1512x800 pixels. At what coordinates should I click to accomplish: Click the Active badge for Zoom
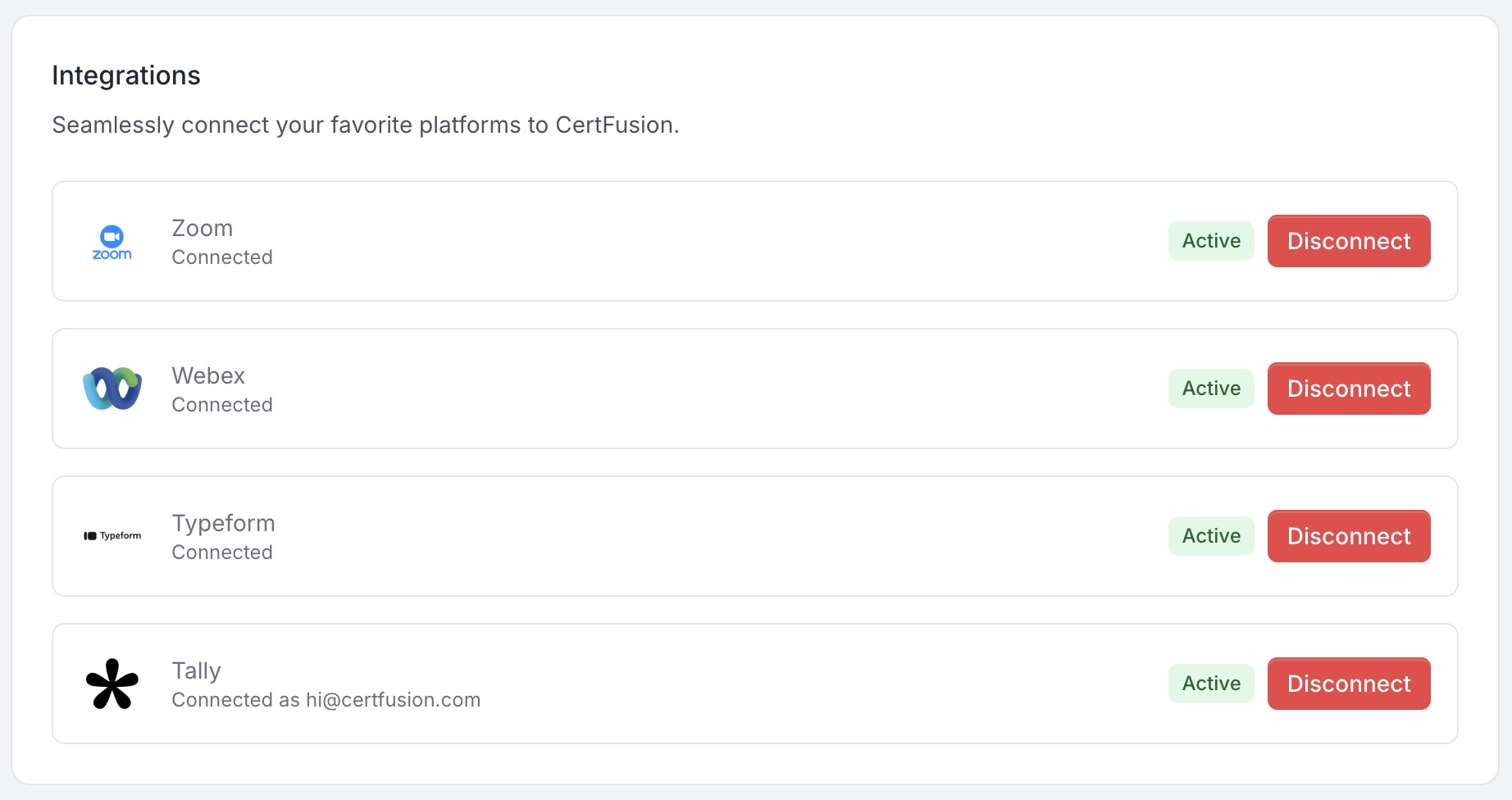[1211, 241]
